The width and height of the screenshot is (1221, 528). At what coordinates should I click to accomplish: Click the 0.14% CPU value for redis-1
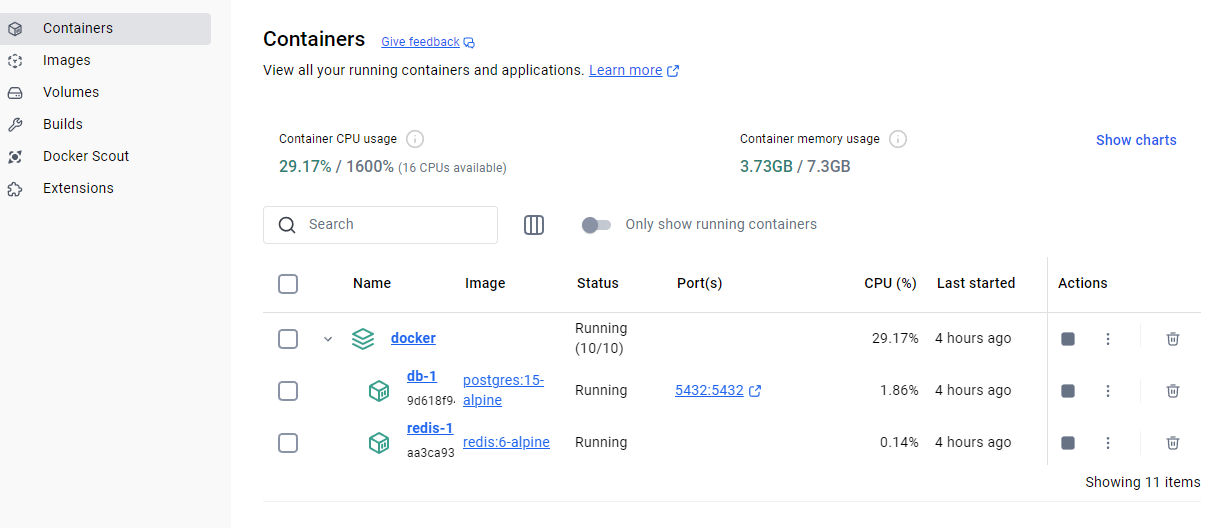(899, 442)
